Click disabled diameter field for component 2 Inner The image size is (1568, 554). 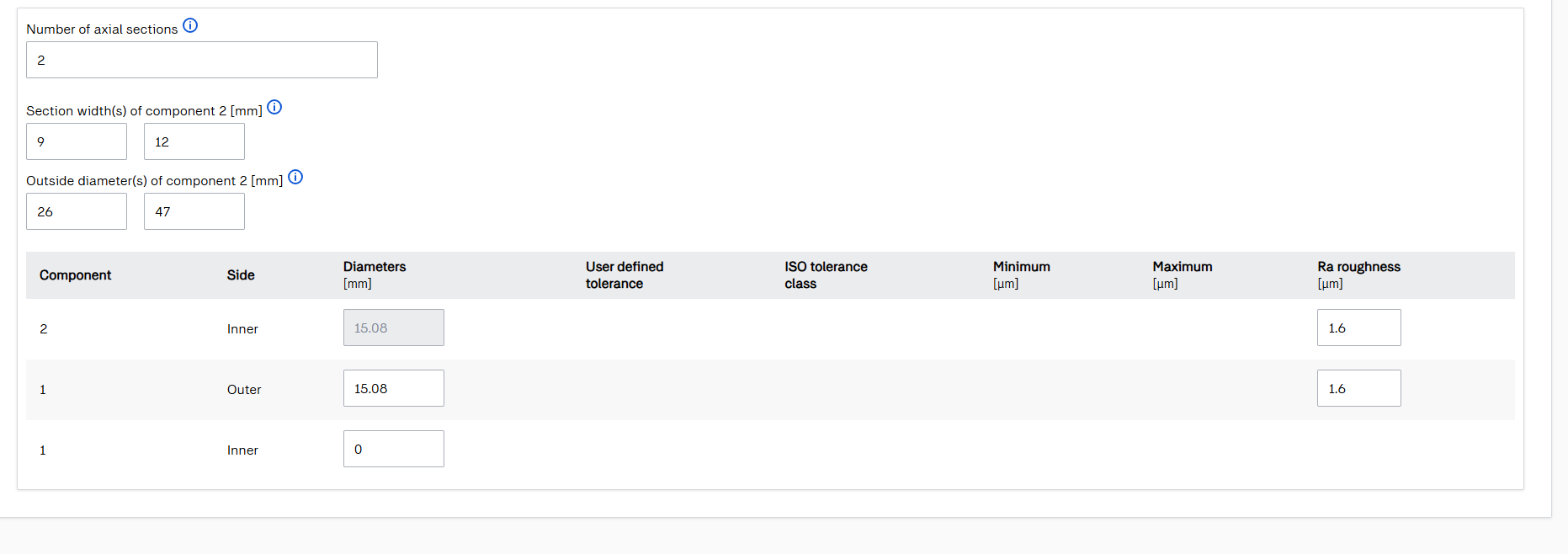tap(394, 328)
